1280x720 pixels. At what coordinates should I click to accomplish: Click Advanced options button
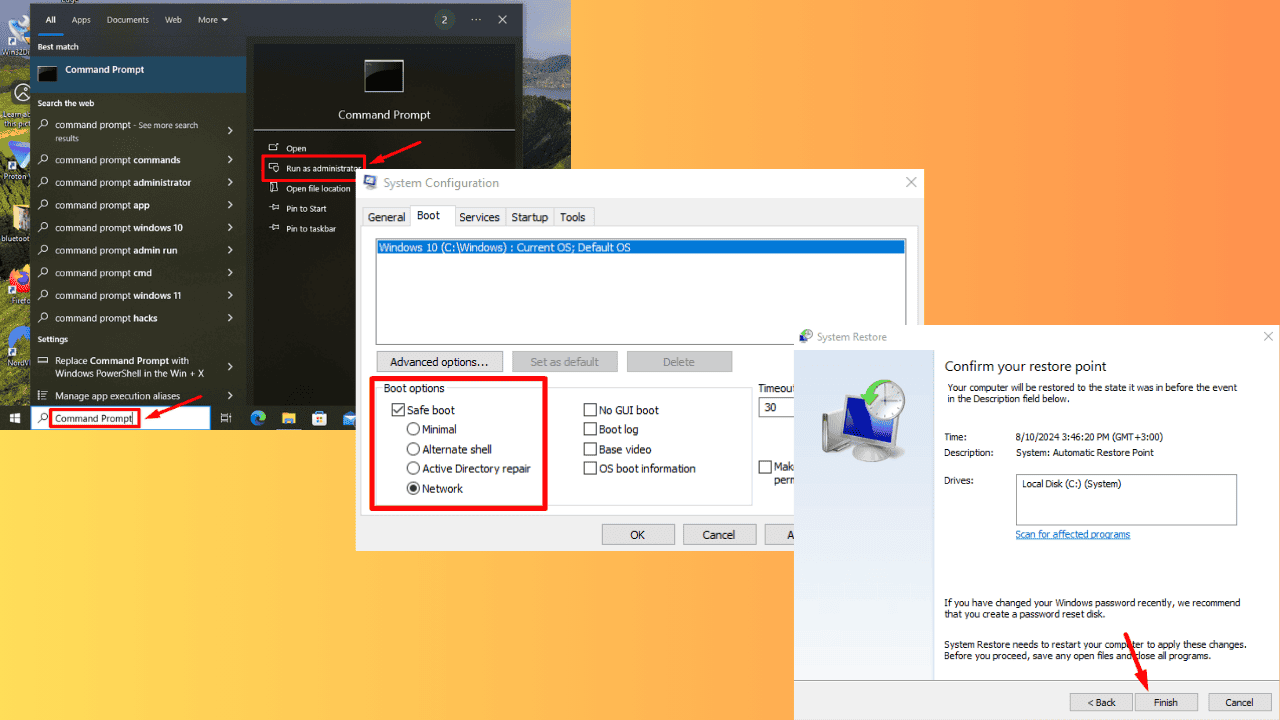click(439, 361)
